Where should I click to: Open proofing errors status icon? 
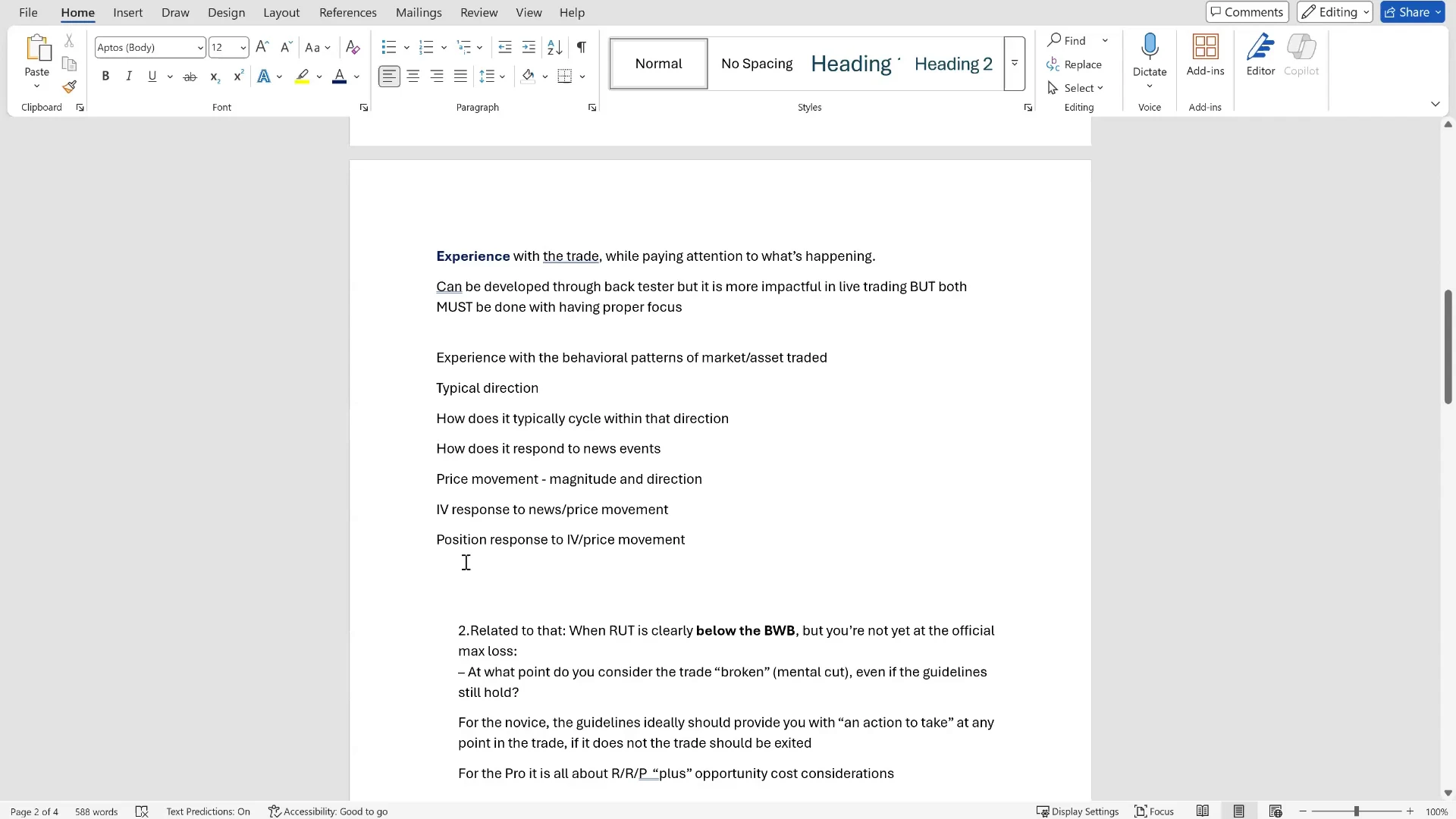pyautogui.click(x=142, y=811)
